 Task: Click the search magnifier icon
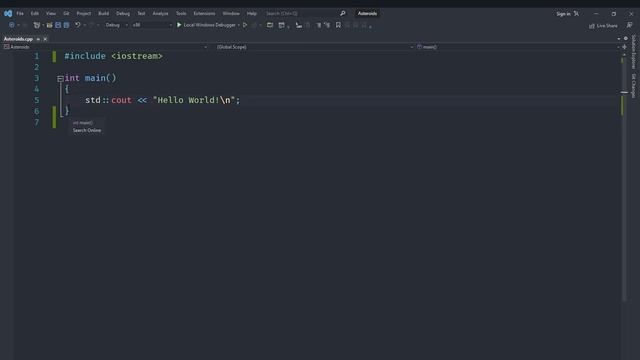point(342,13)
